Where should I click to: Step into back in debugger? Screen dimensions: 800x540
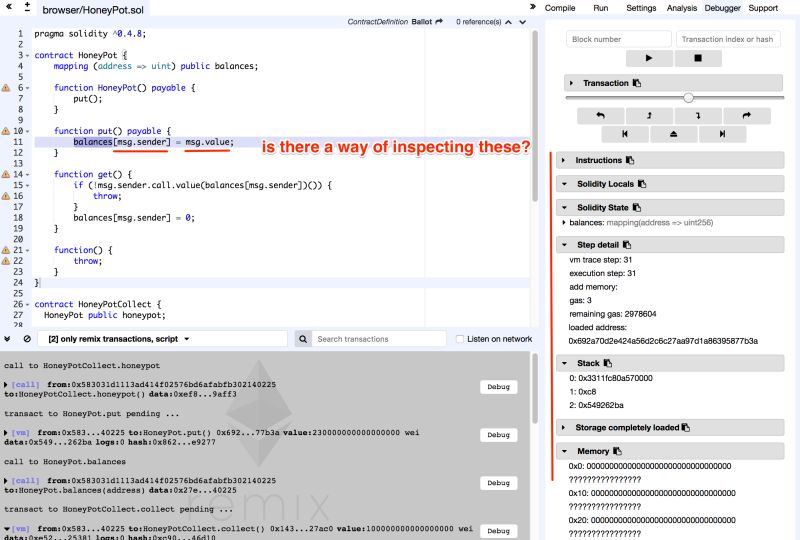pyautogui.click(x=649, y=116)
